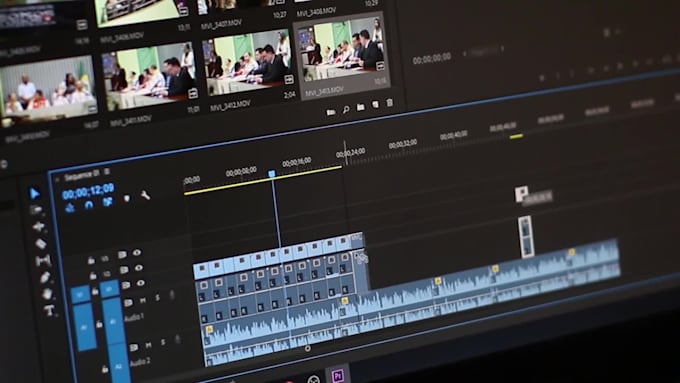The height and width of the screenshot is (383, 680).
Task: Select the Track Select Forward tool
Action: (36, 210)
